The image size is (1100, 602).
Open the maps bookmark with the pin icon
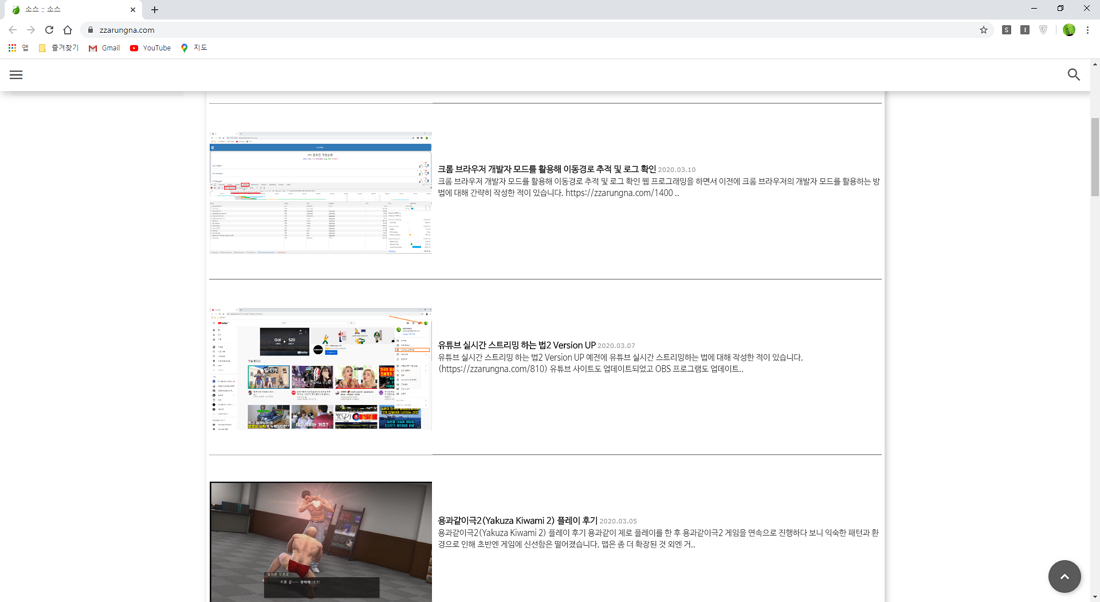(194, 48)
